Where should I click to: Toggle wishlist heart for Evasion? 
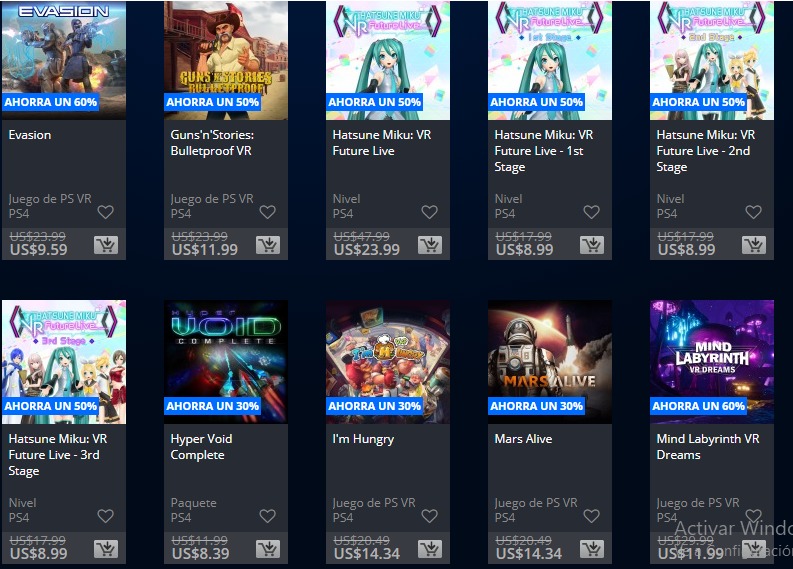(106, 212)
